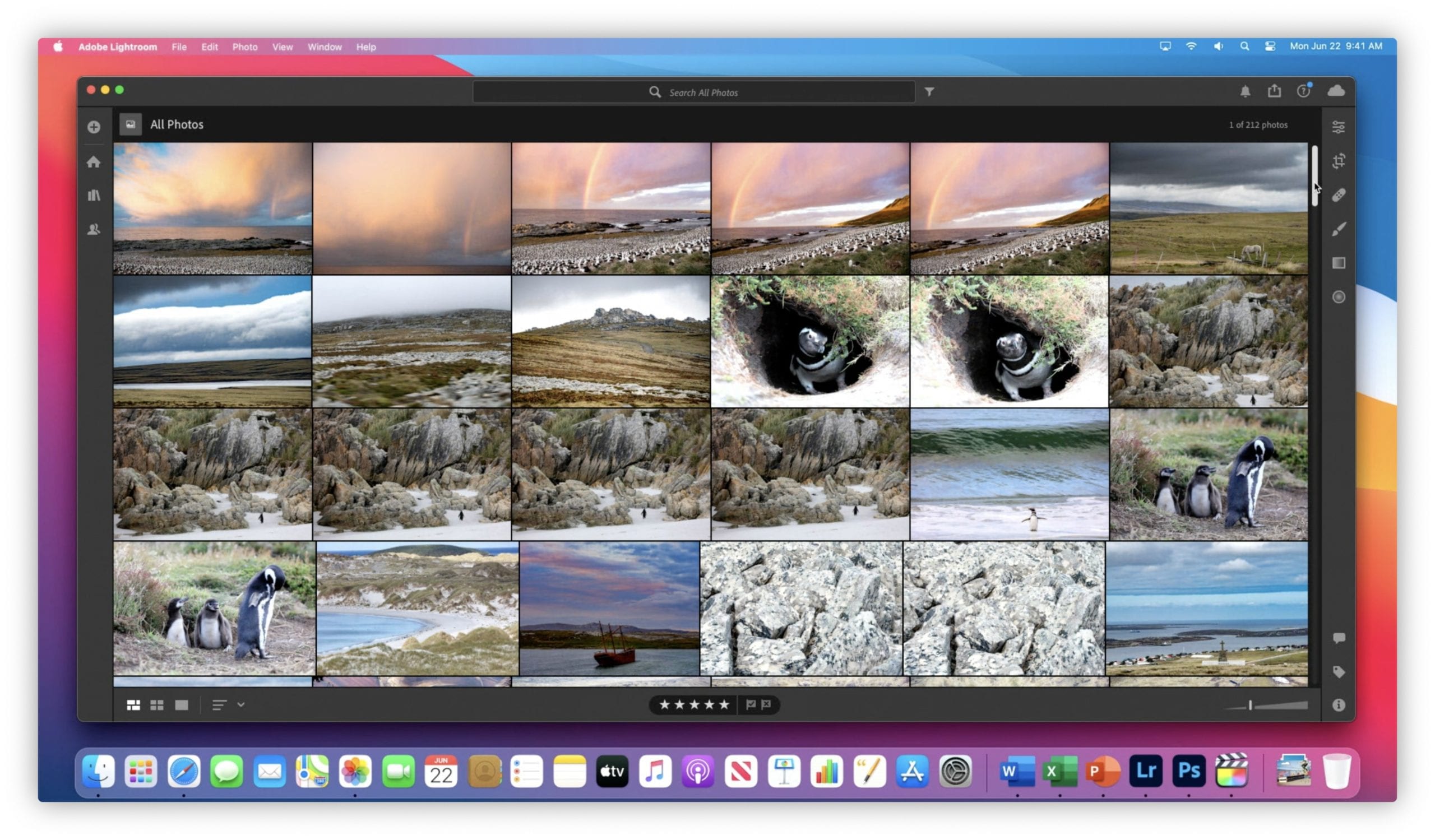Open Control Center in menu bar
1435x840 pixels.
click(x=1269, y=46)
